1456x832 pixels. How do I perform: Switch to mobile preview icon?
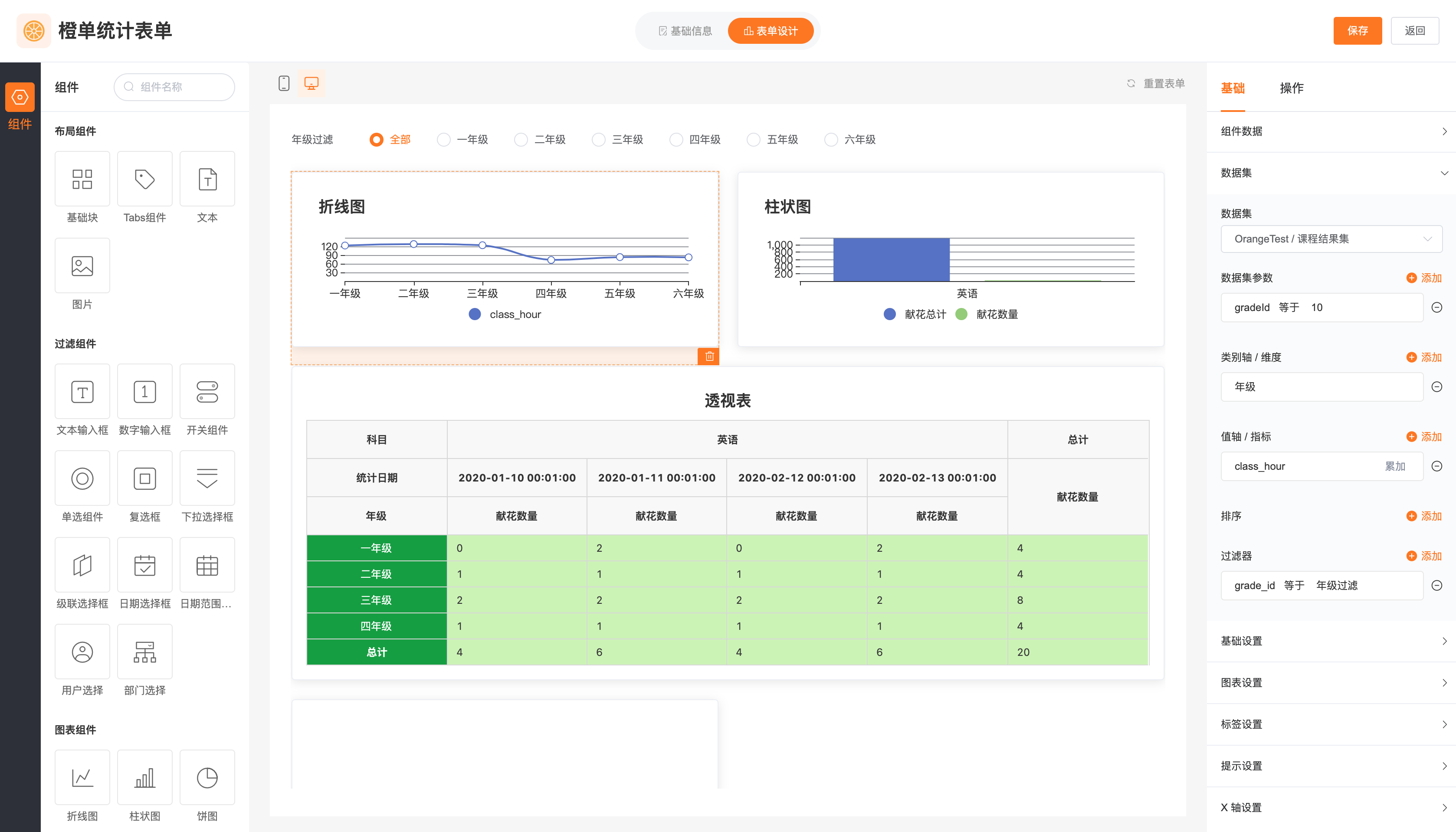284,83
